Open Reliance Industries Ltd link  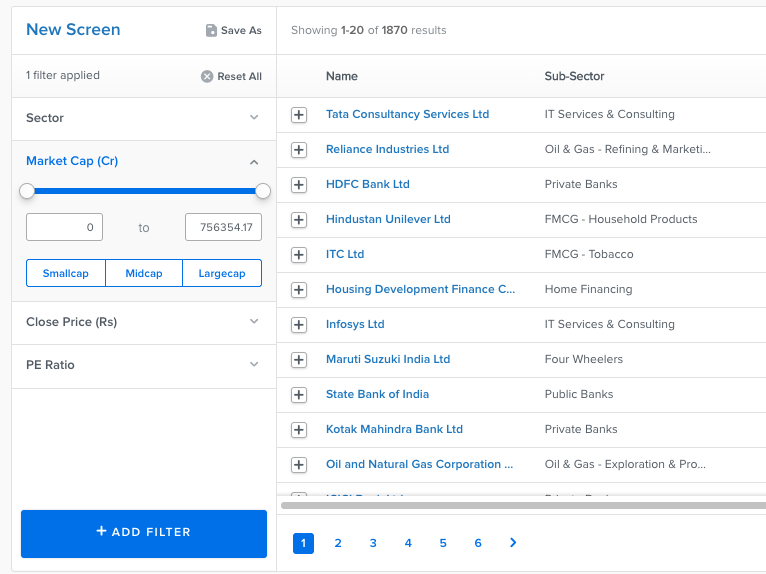(x=387, y=149)
